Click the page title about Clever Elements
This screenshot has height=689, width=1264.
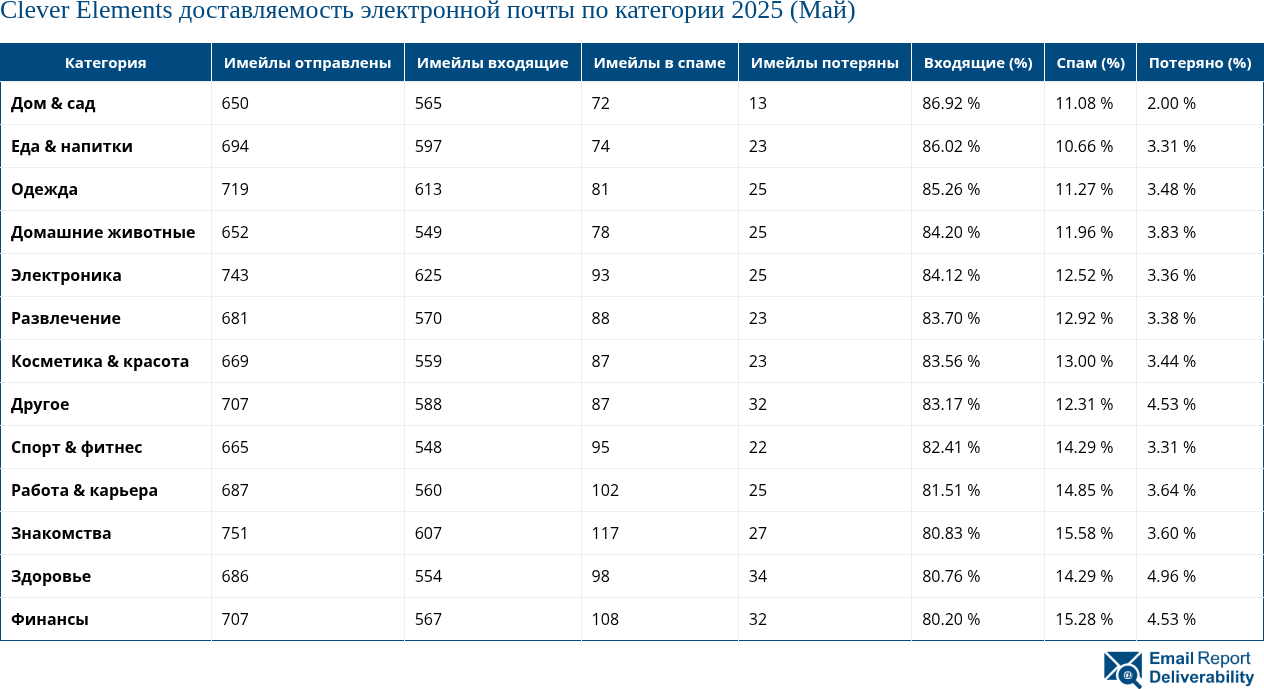[428, 12]
